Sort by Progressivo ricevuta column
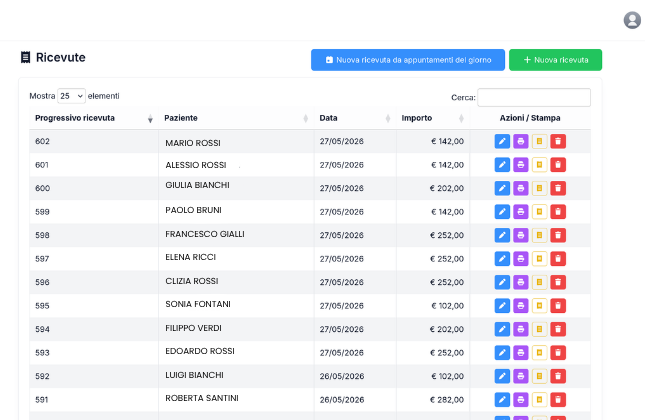Image resolution: width=645 pixels, height=420 pixels. point(94,118)
